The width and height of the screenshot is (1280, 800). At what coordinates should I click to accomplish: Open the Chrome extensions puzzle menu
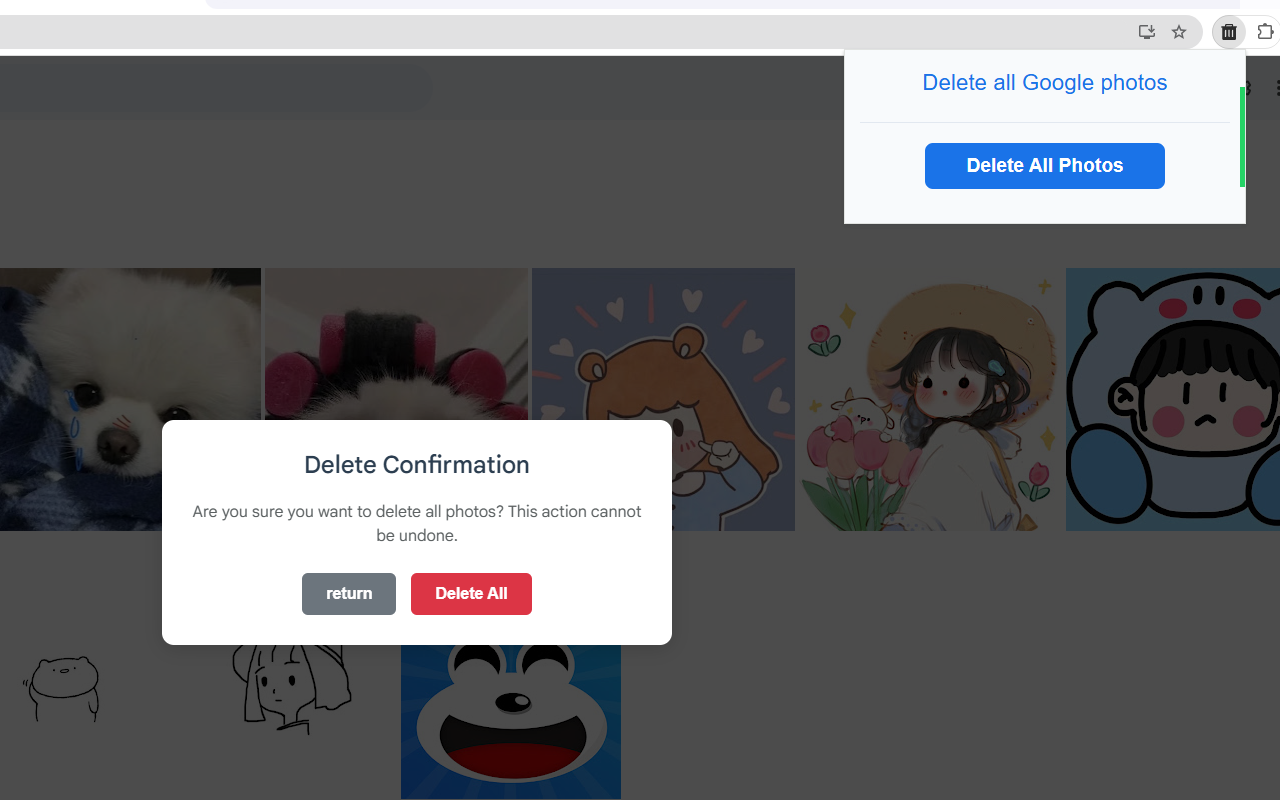point(1265,32)
